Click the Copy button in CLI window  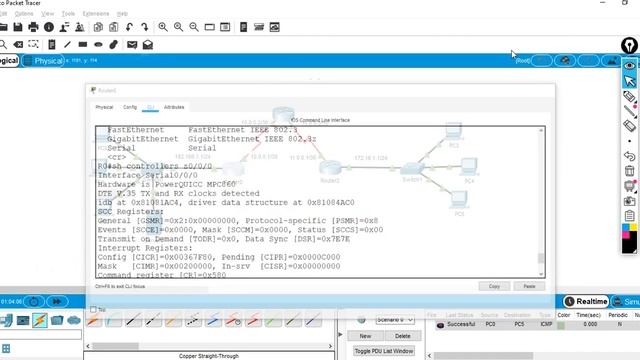pos(494,286)
